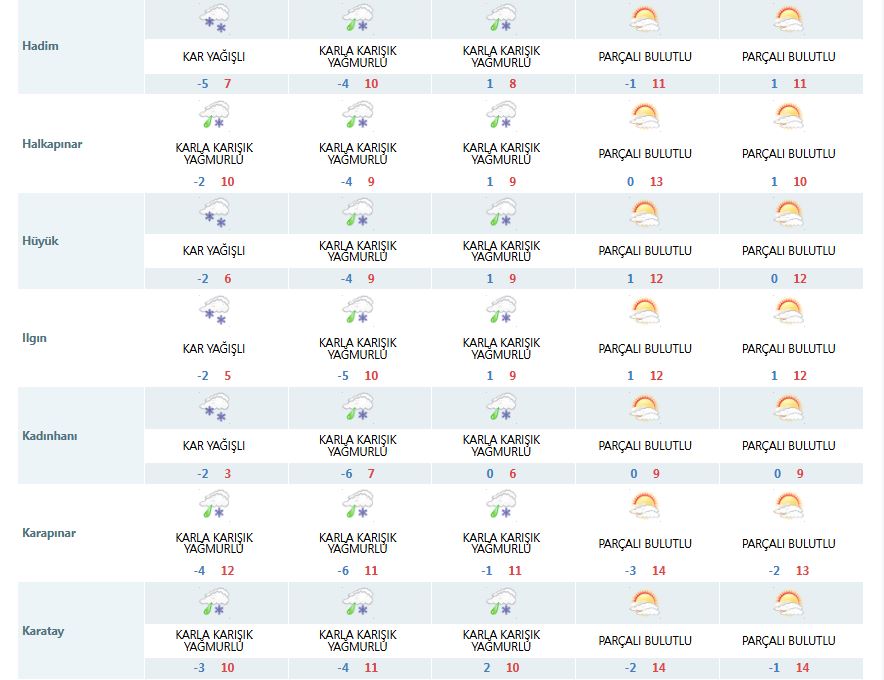884x680 pixels.
Task: Click the -6 11 temperatures in Karapınar row
Action: coord(358,571)
